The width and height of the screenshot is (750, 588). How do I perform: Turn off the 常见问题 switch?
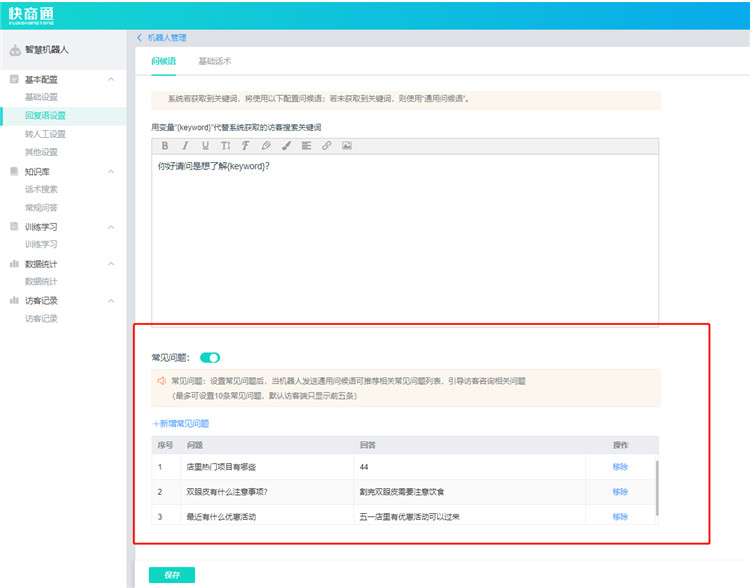[x=210, y=358]
